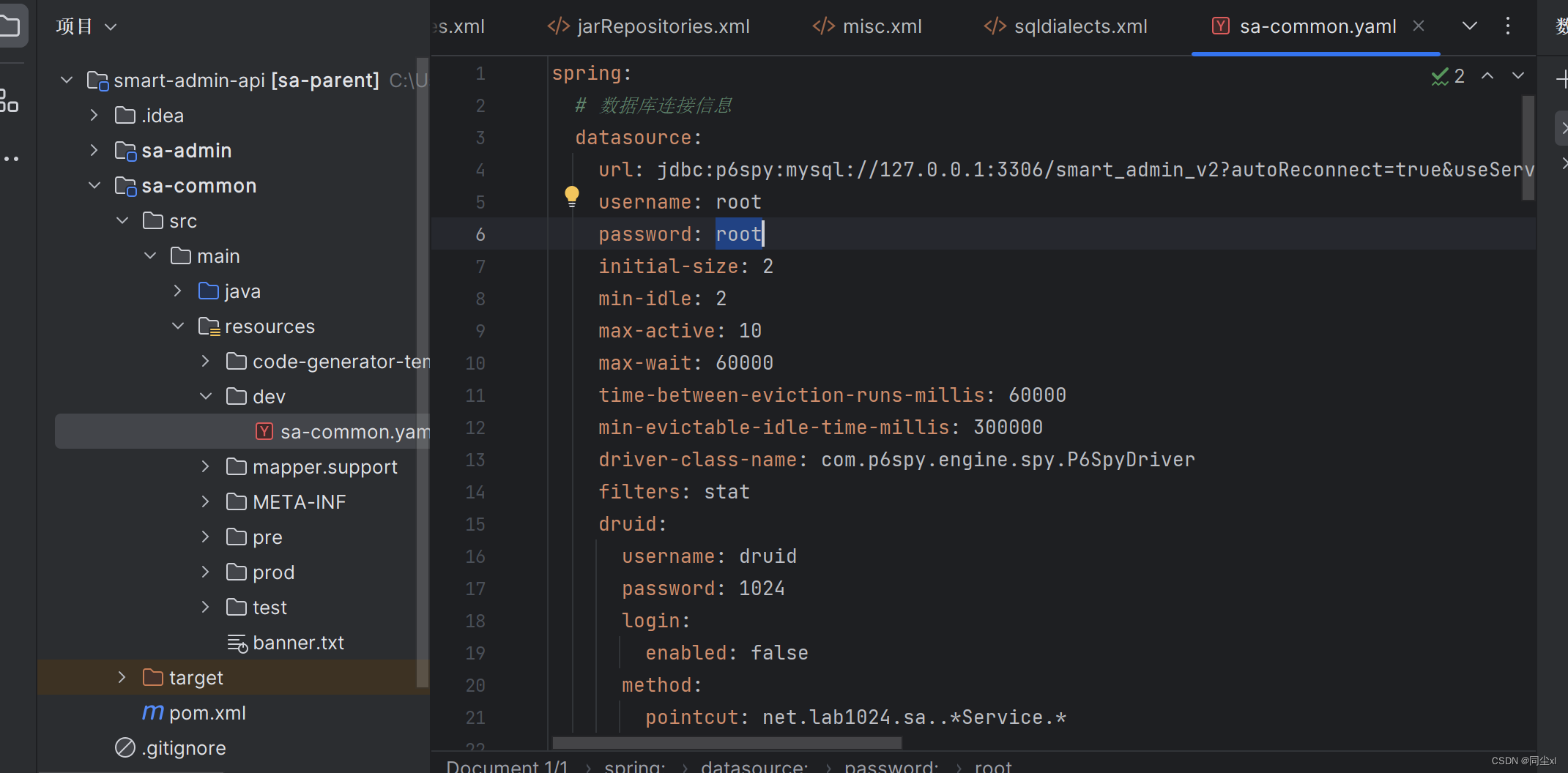Select banner.txt in the project tree
This screenshot has width=1568, height=773.
(298, 642)
